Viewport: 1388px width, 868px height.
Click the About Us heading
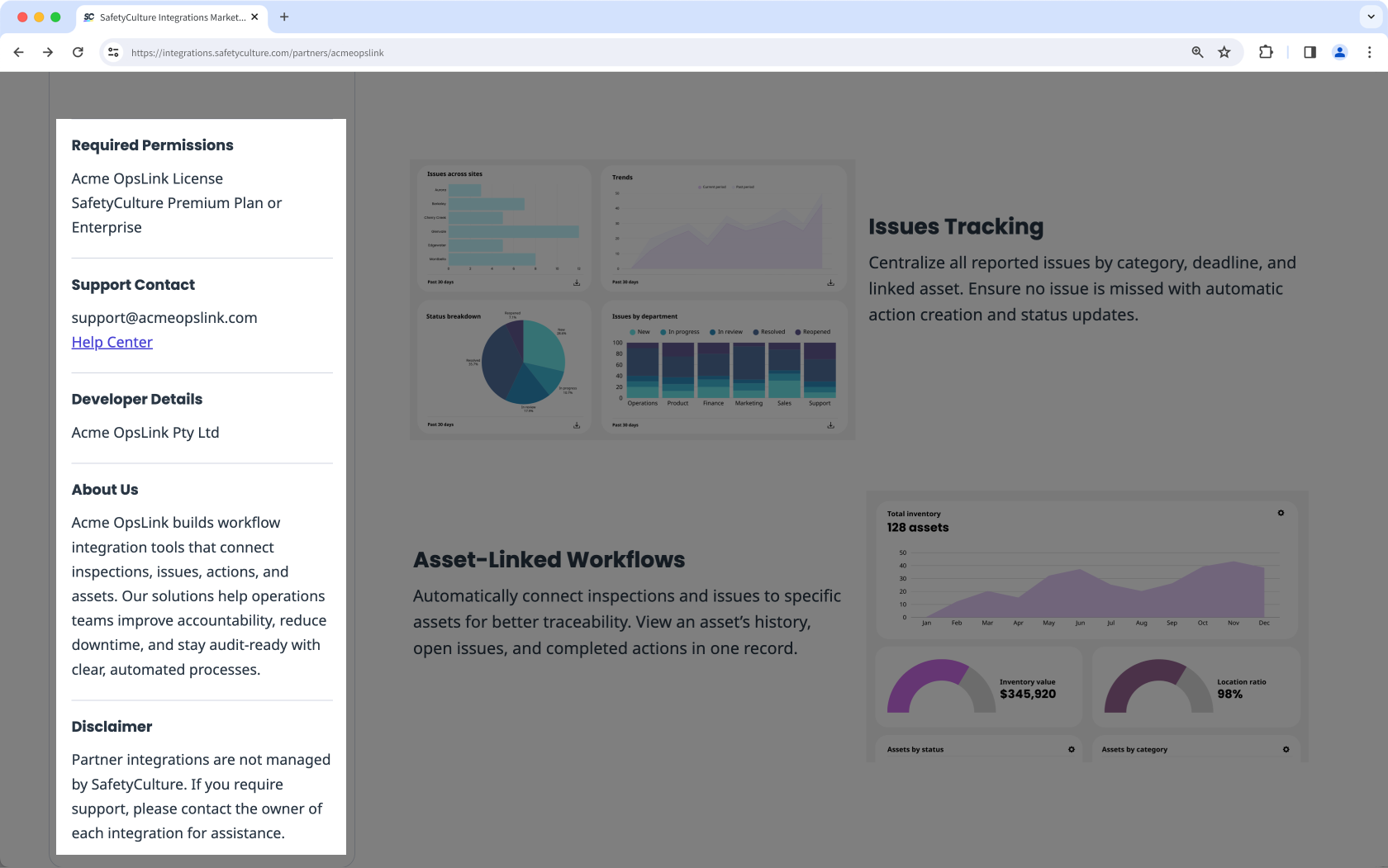[105, 490]
